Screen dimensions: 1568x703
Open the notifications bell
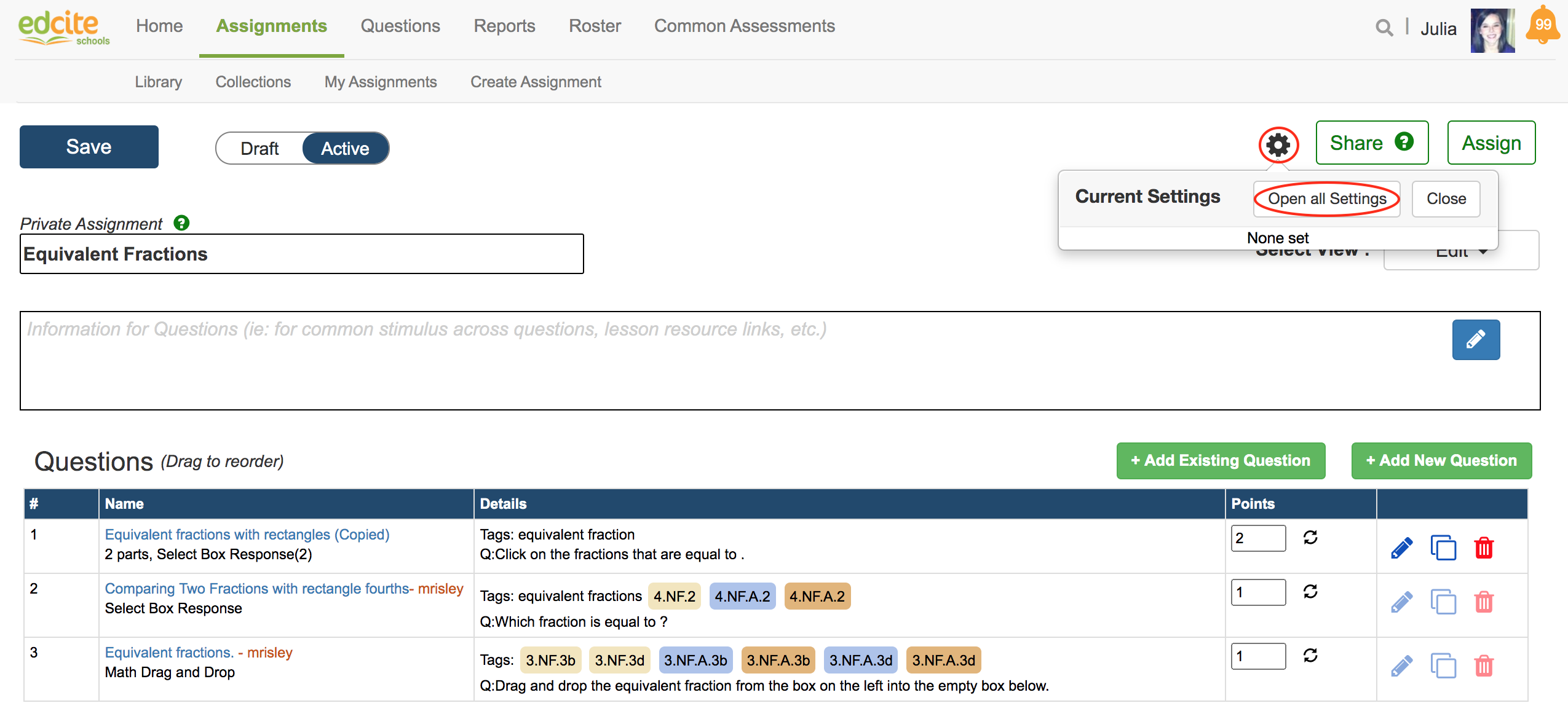tap(1542, 26)
